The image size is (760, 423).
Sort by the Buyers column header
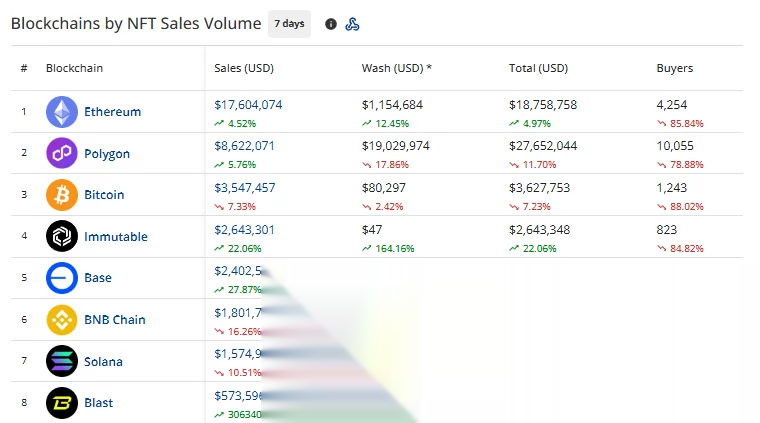point(675,68)
